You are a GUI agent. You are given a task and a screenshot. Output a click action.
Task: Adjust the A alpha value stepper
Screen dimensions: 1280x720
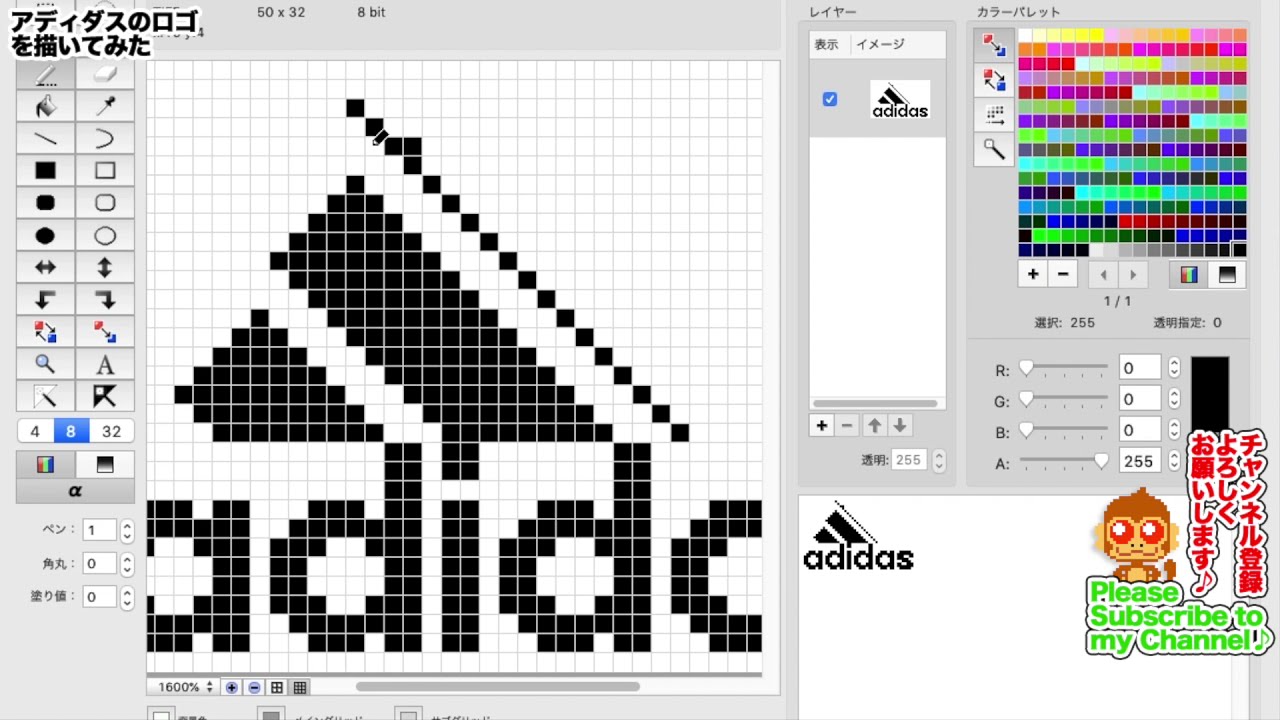pyautogui.click(x=1174, y=462)
